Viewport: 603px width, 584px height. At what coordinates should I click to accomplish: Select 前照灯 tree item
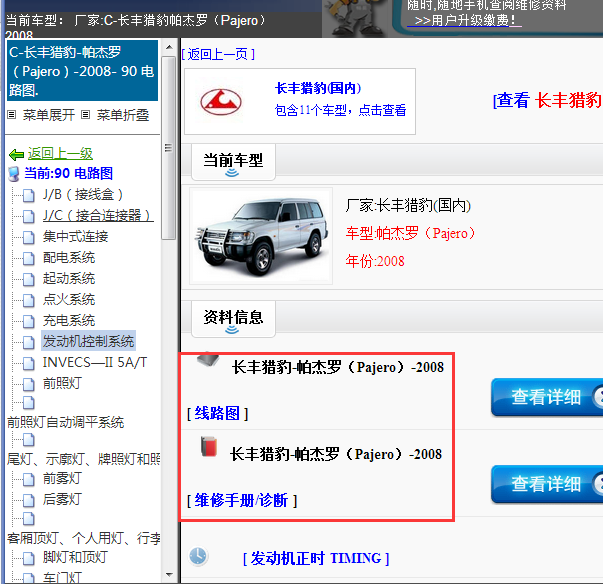tap(62, 383)
